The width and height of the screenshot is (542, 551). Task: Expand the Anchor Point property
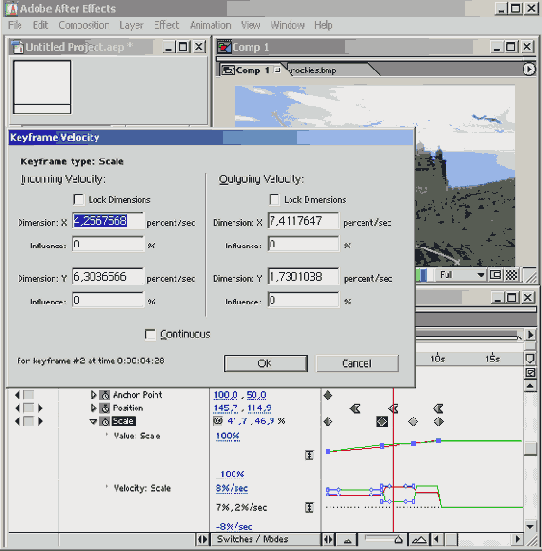click(93, 395)
